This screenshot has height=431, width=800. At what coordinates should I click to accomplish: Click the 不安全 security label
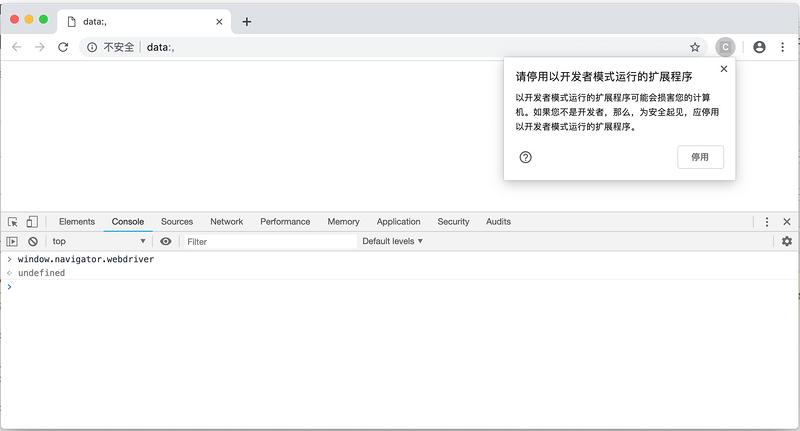[119, 47]
